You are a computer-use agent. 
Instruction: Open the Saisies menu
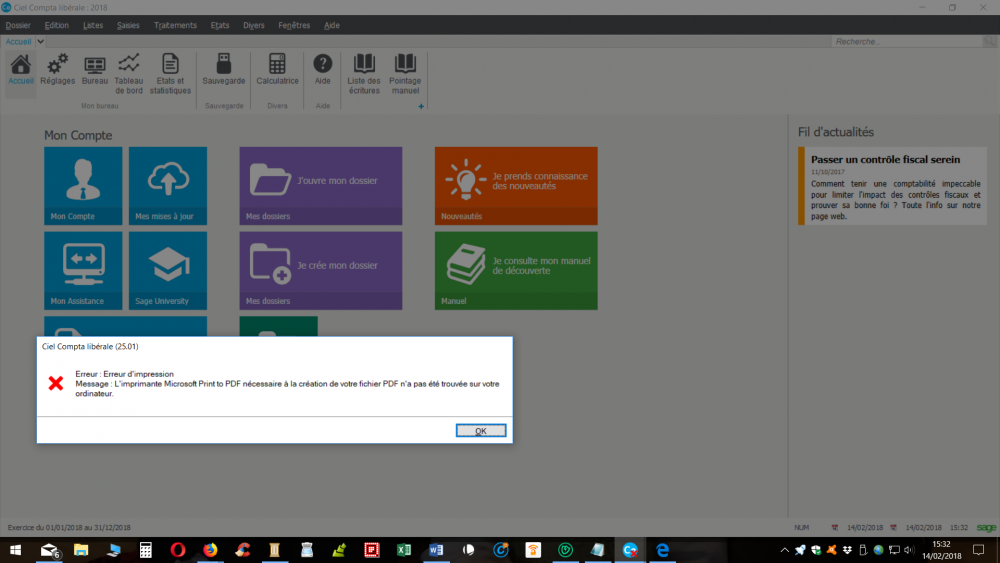128,26
